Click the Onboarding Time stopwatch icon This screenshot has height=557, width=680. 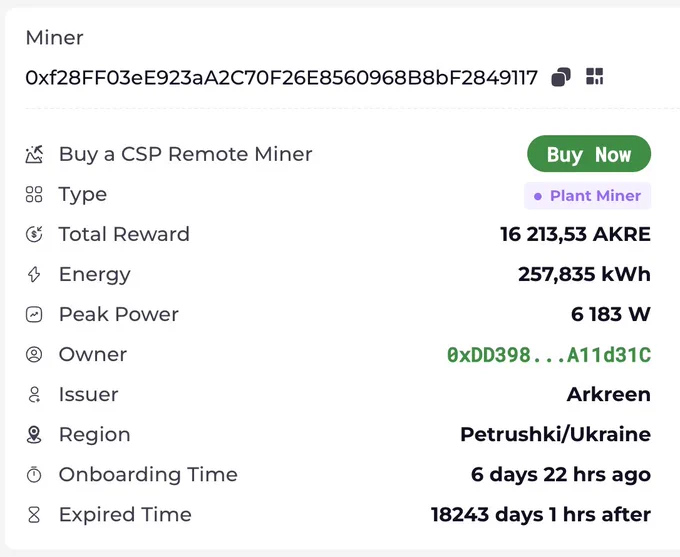tap(34, 475)
